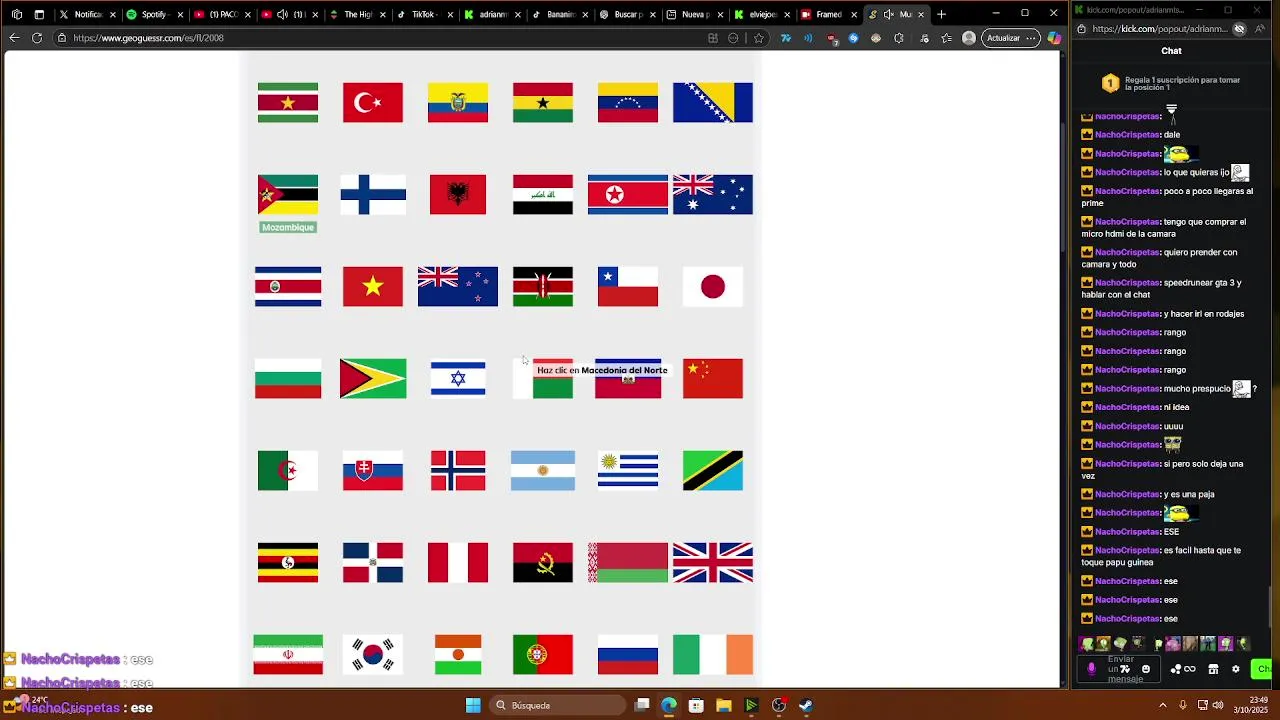
Task: Click the green Chat send button
Action: coord(1263,669)
